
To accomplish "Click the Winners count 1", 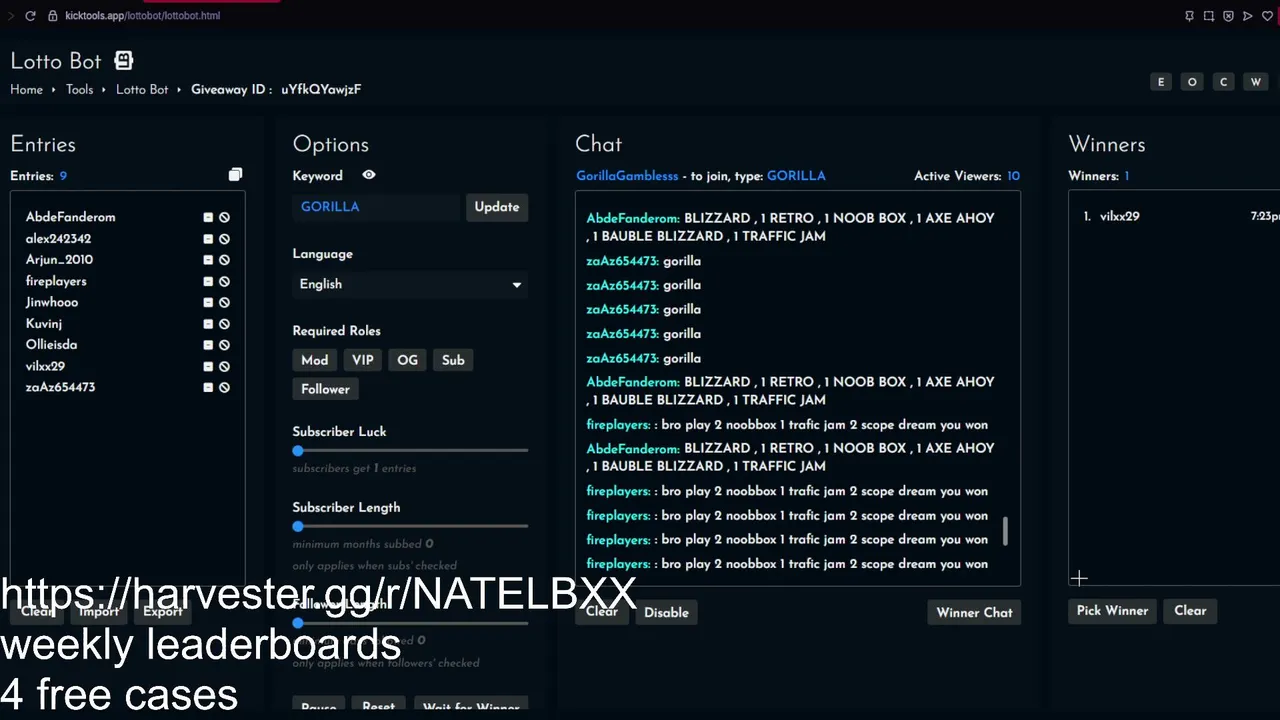I will pyautogui.click(x=1126, y=176).
